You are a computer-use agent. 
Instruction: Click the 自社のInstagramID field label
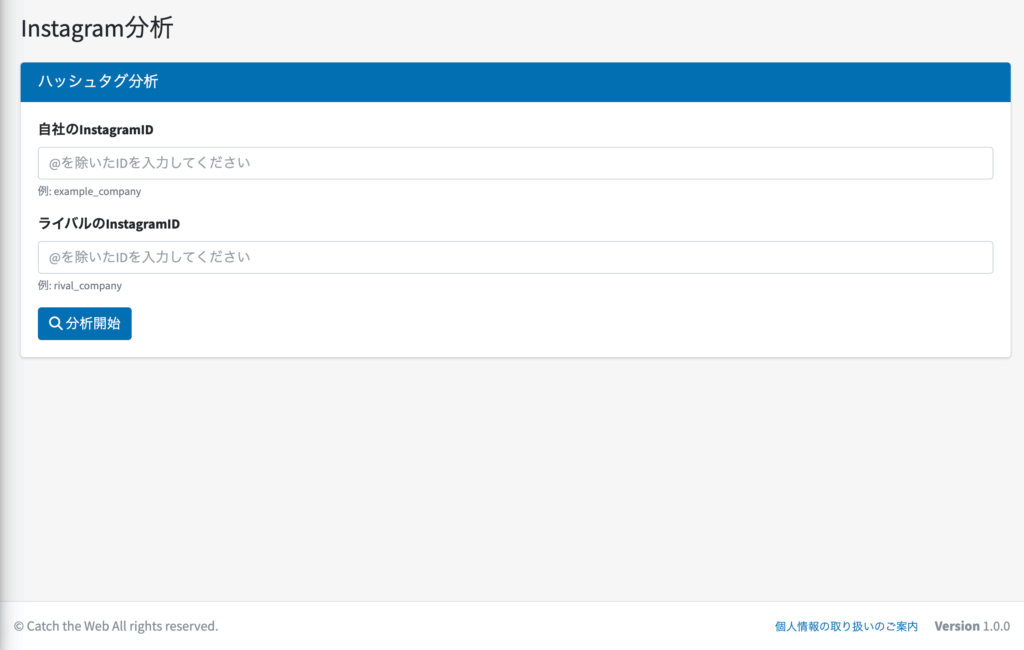click(x=95, y=129)
